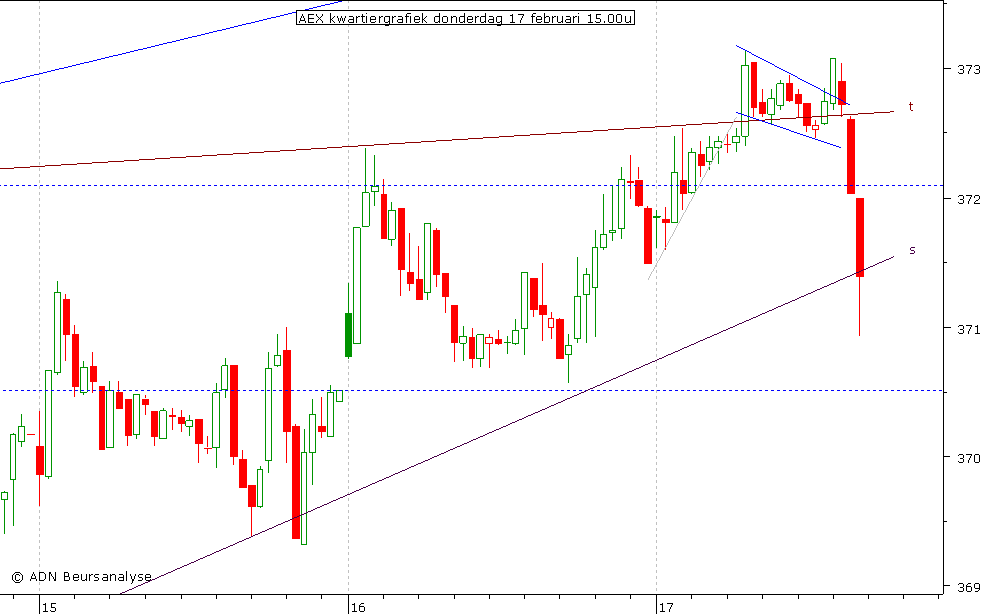The width and height of the screenshot is (984, 614).
Task: Click the trendline label t
Action: 911,107
